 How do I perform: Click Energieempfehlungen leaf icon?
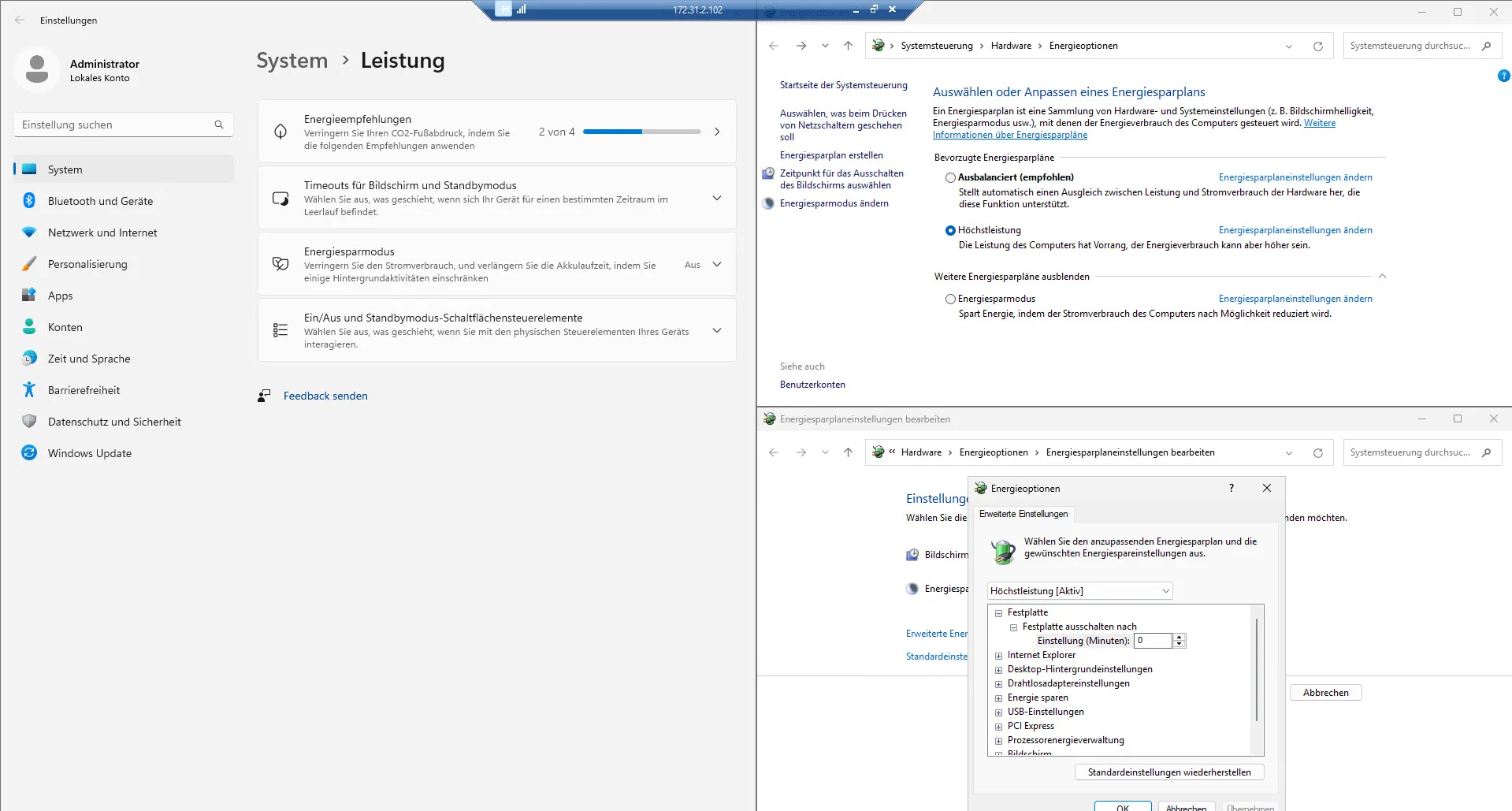click(x=280, y=132)
